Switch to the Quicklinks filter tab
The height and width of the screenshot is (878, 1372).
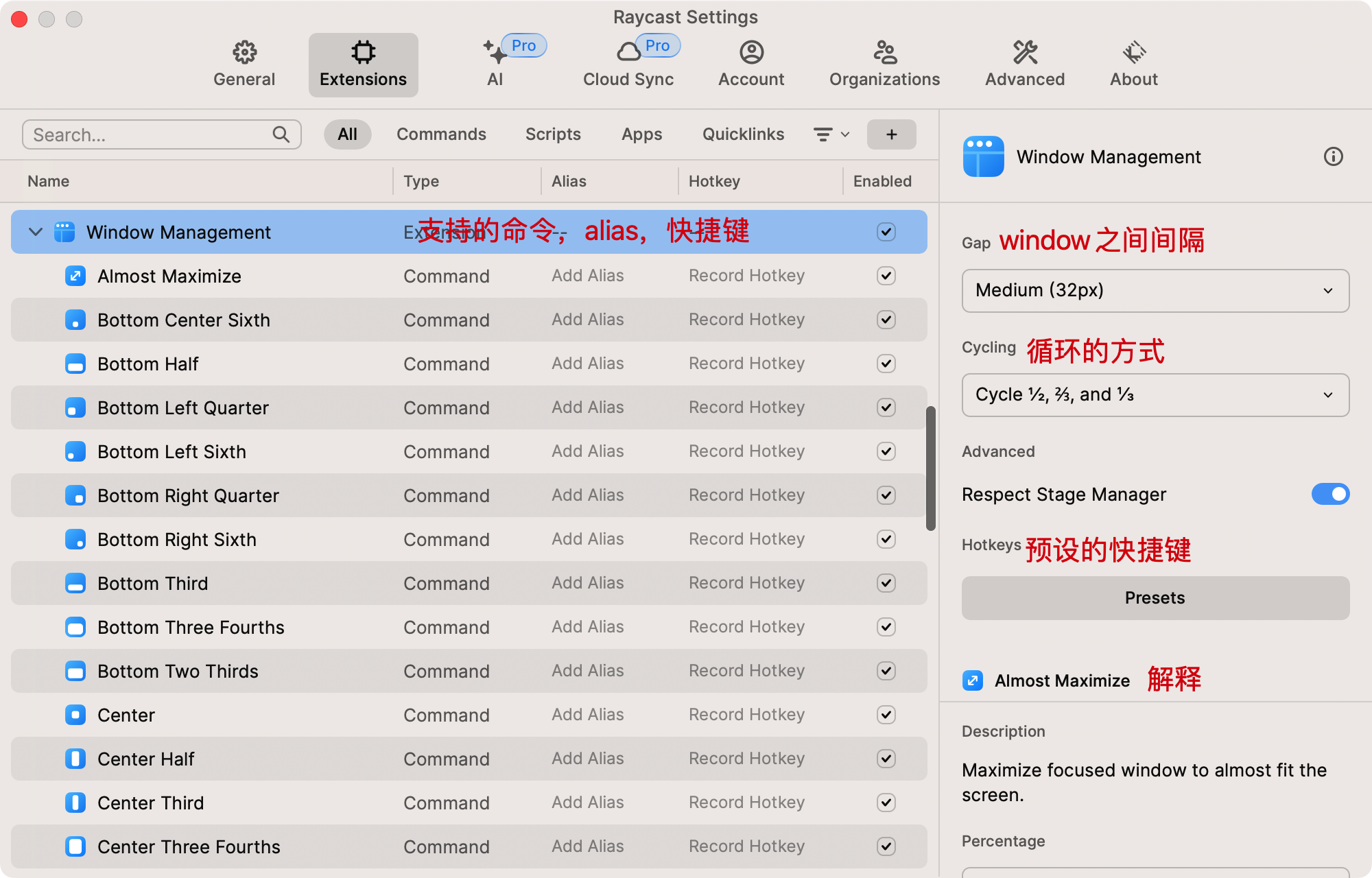tap(743, 134)
